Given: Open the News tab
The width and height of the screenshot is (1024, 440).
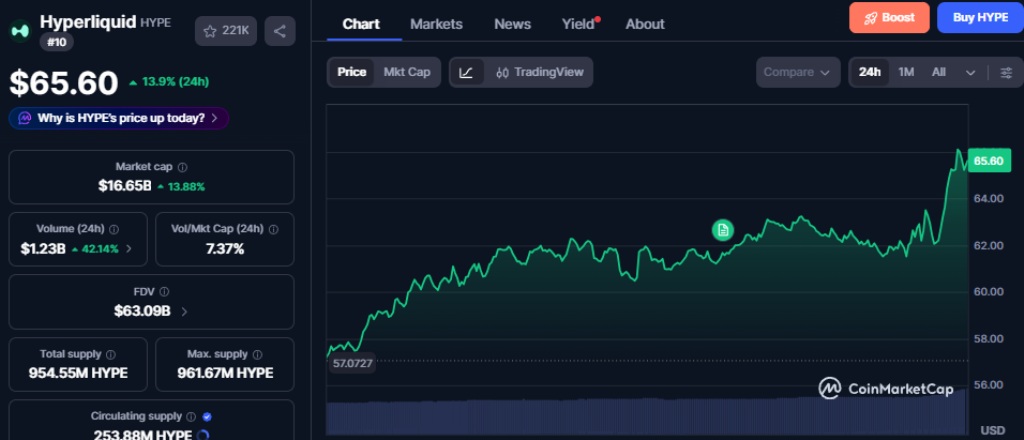Looking at the screenshot, I should coord(513,24).
